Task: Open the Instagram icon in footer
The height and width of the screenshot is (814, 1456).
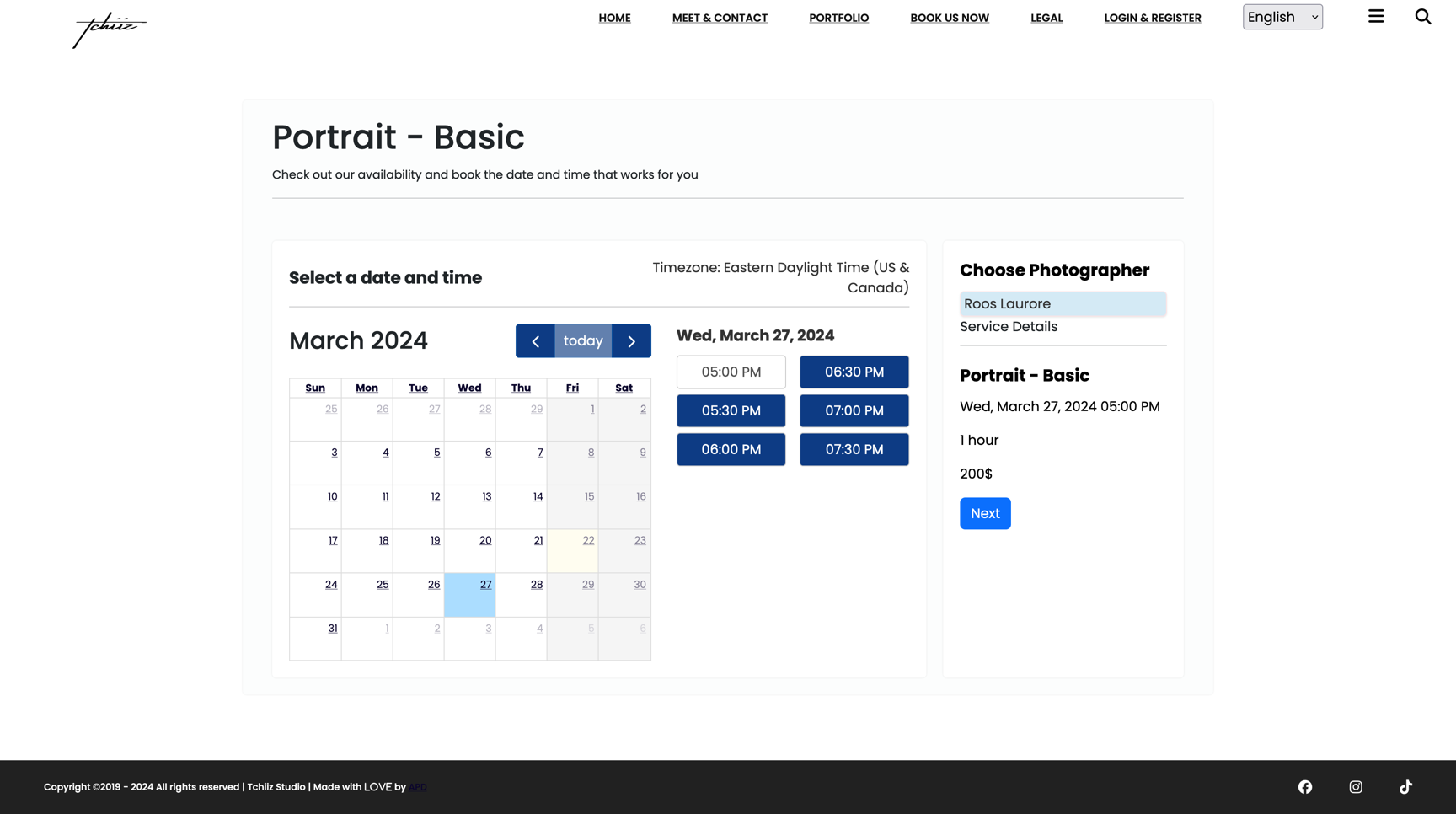Action: [1356, 787]
